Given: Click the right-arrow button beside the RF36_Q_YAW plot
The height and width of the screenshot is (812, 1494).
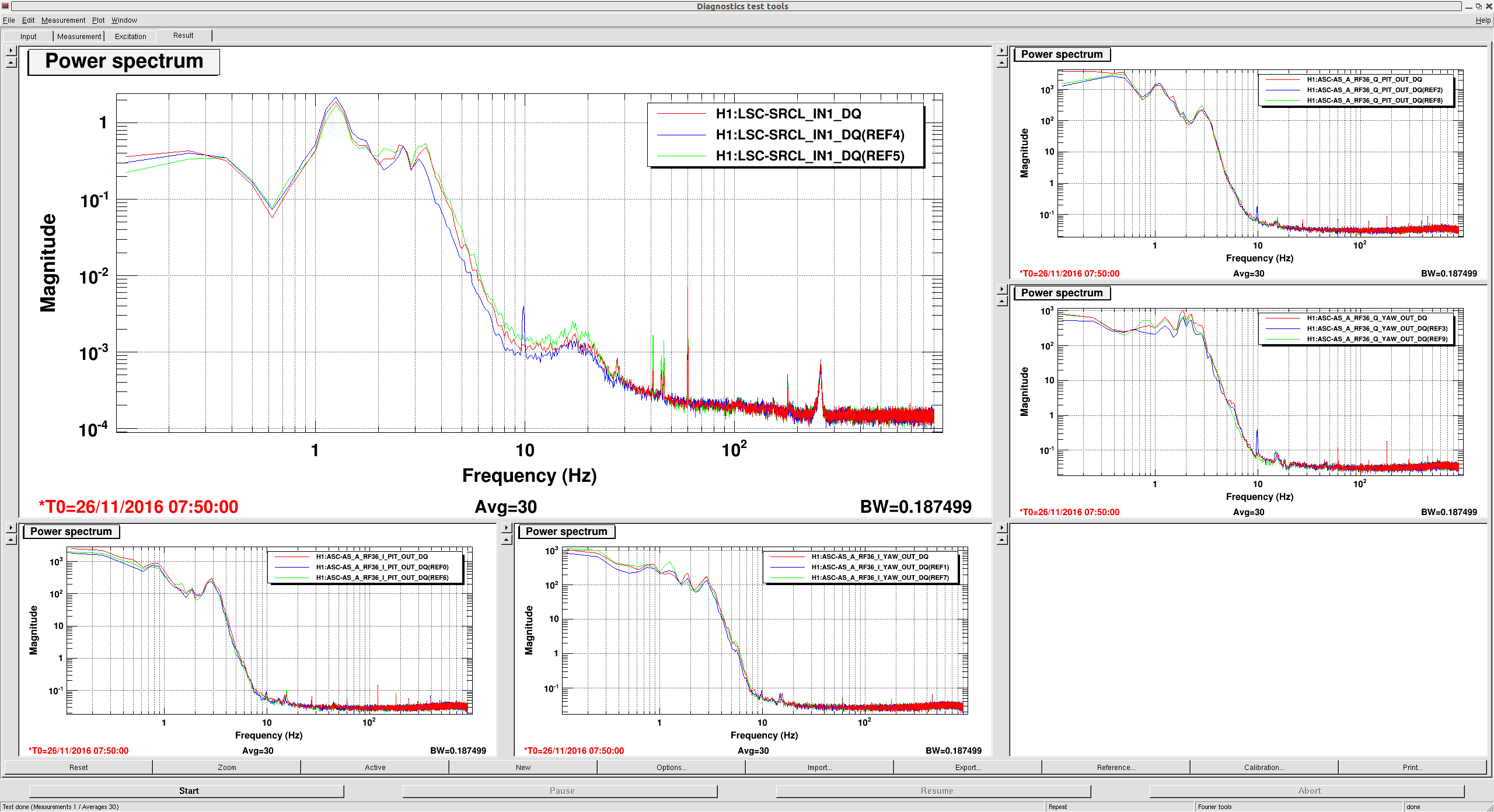Looking at the screenshot, I should pyautogui.click(x=1002, y=289).
